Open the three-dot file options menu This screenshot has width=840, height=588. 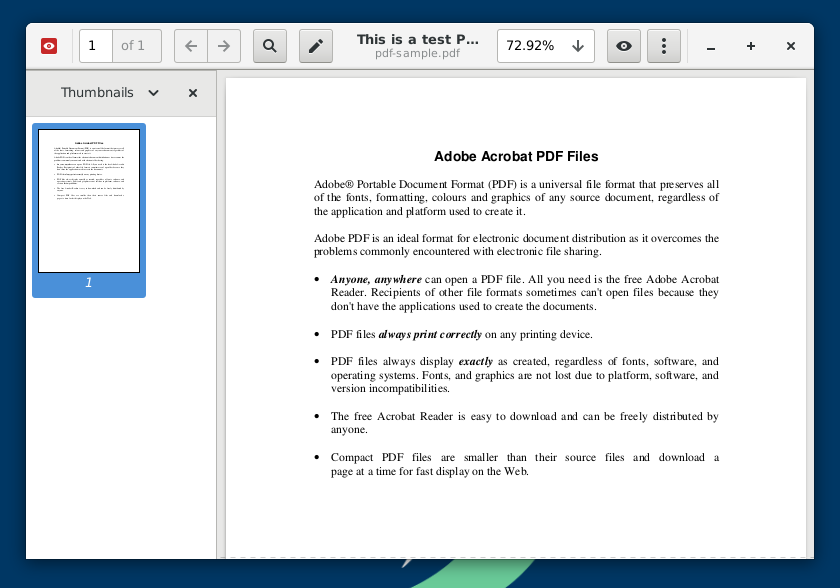point(664,46)
